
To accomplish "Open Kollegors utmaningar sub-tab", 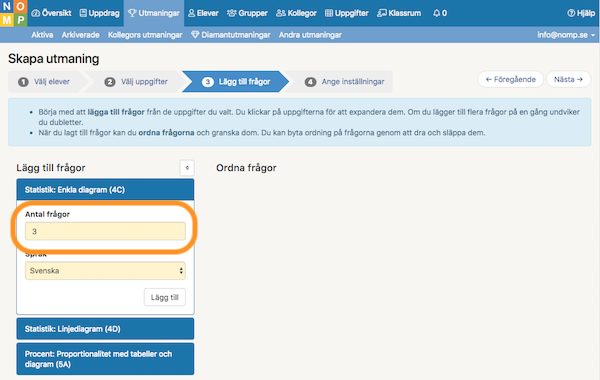I will click(145, 35).
